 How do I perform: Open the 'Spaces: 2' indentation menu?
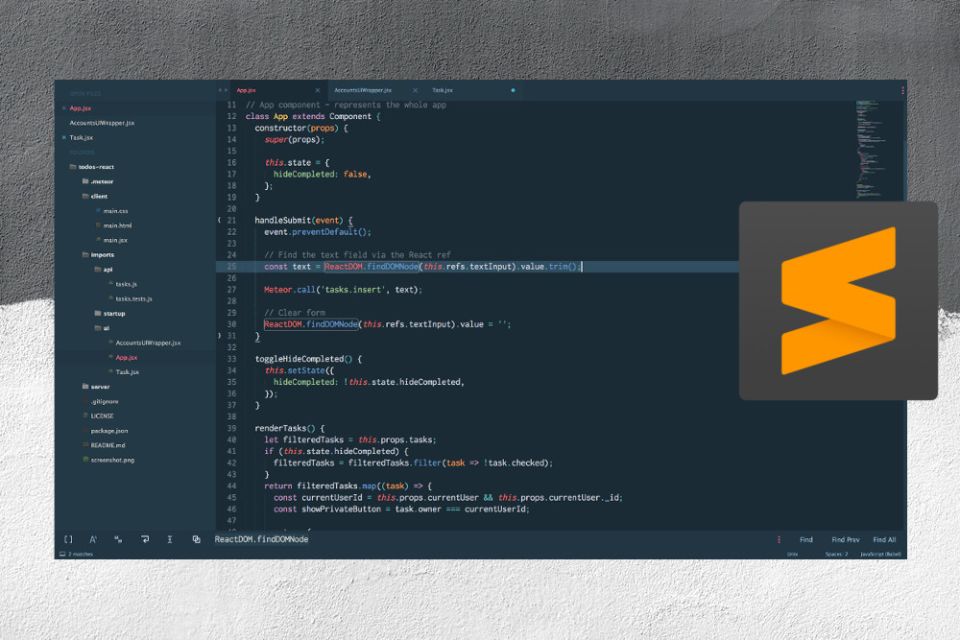point(836,554)
